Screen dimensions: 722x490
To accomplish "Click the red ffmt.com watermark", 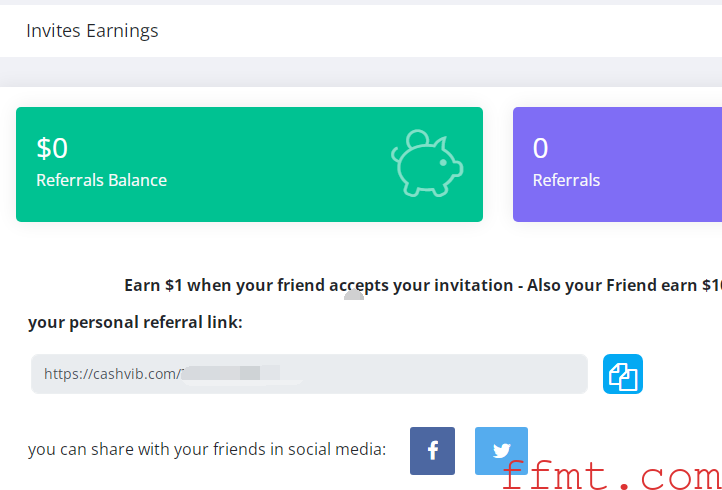I will (611, 474).
